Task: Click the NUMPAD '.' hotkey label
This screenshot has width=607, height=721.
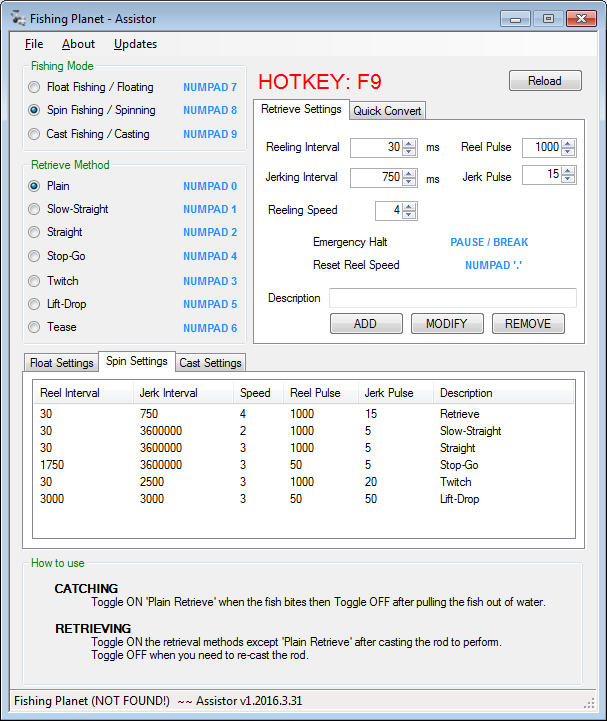Action: 493,265
